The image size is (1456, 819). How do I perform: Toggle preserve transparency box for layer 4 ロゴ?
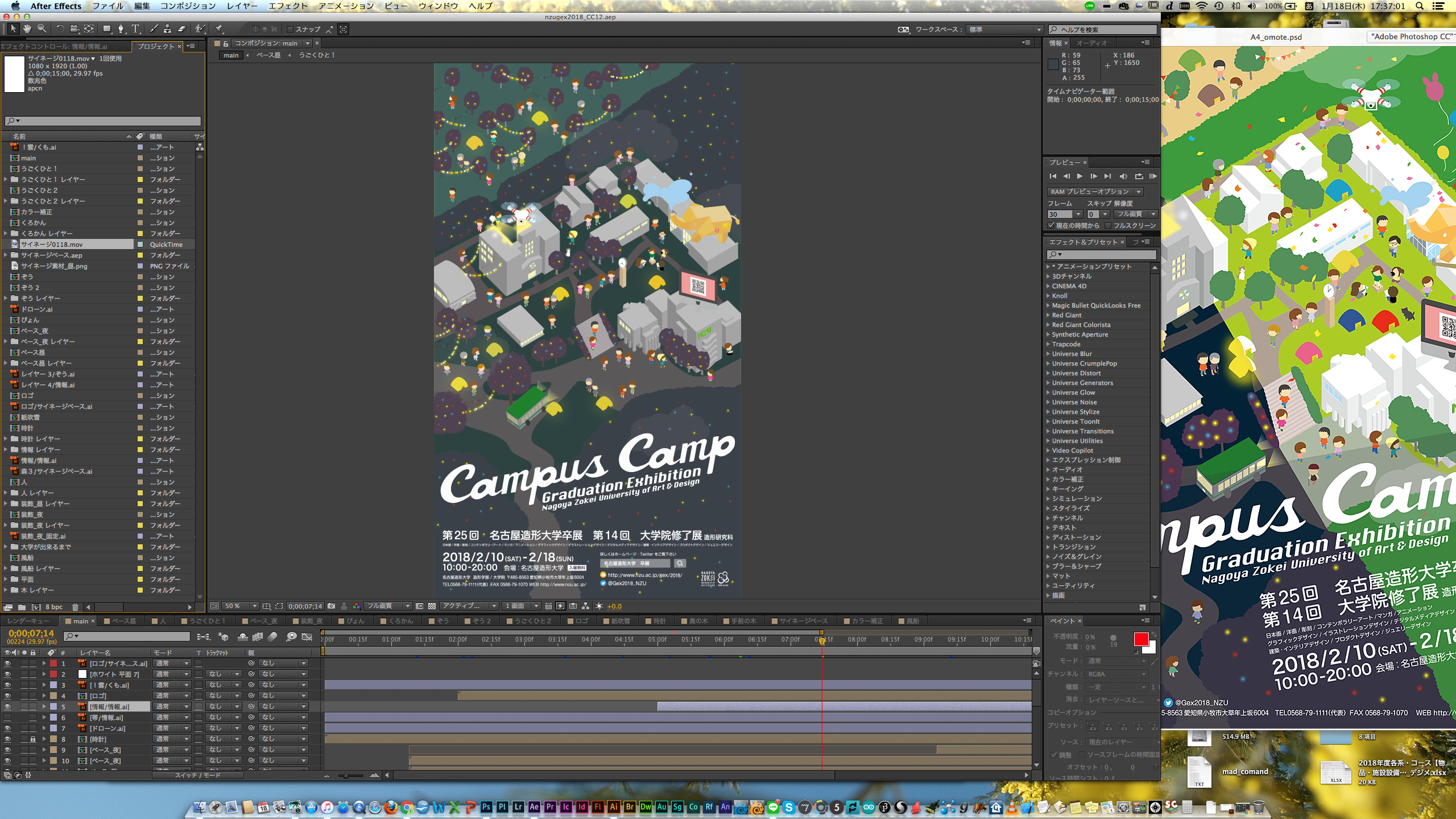198,696
